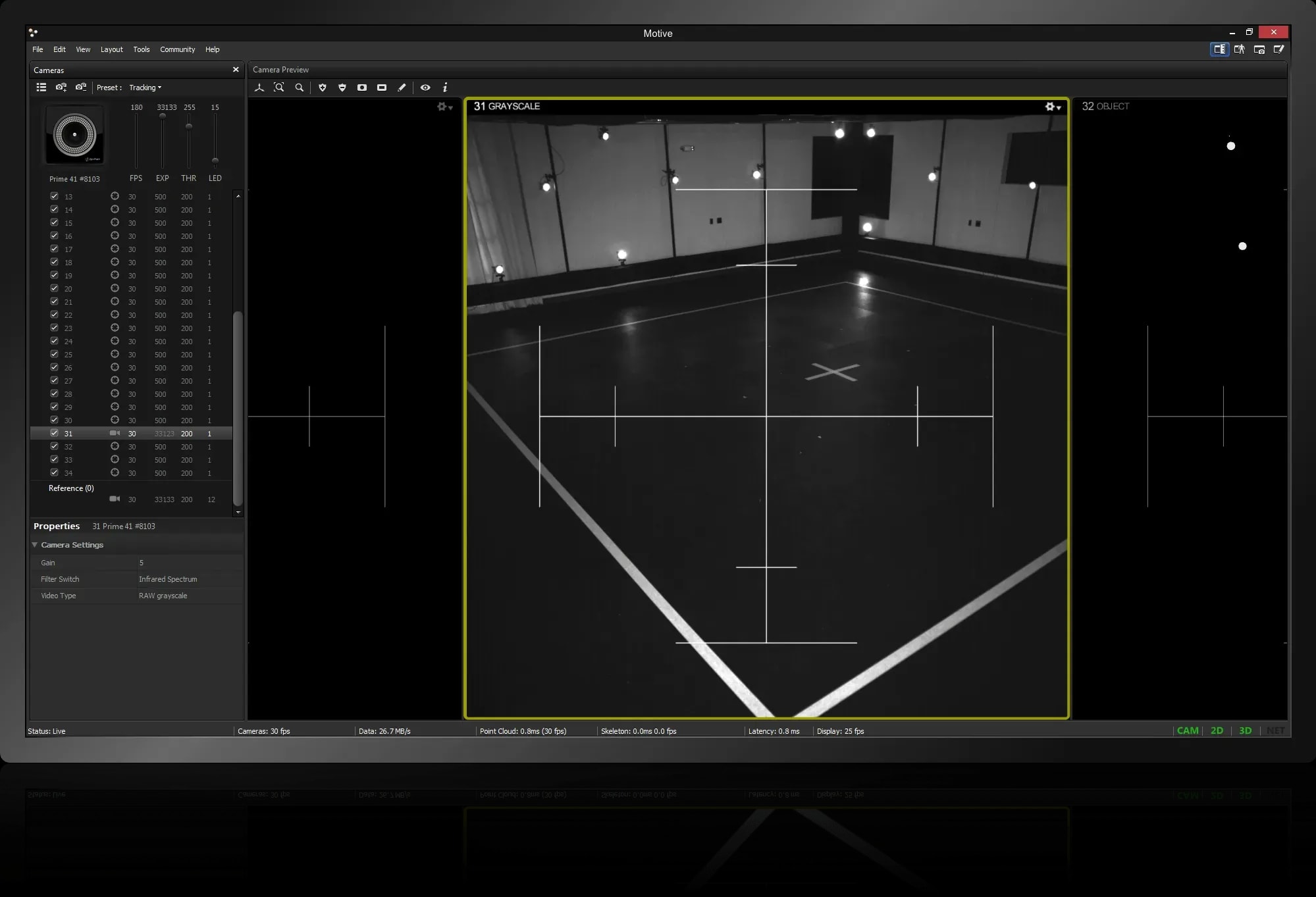
Task: Open the Preset Tracking dropdown
Action: click(144, 87)
